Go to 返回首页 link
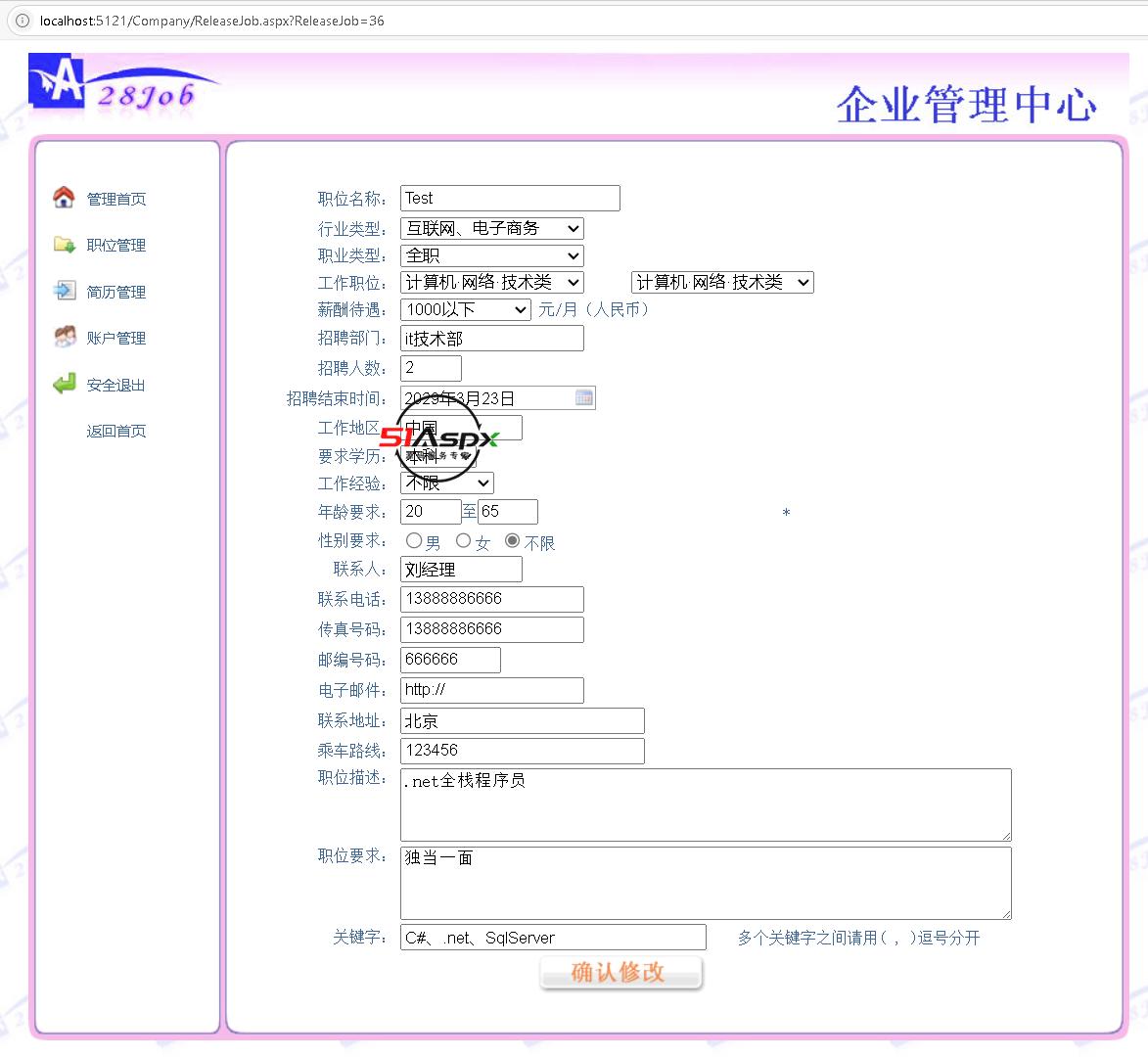 pos(115,432)
